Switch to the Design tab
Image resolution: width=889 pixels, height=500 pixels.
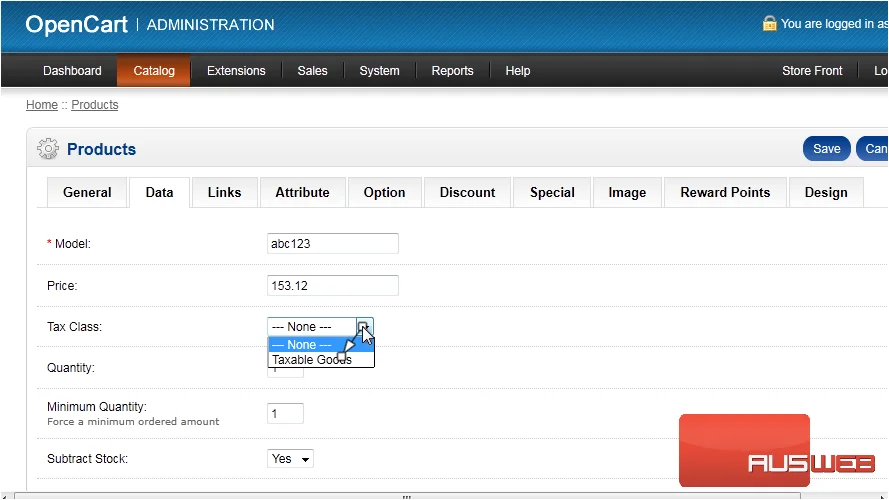pos(826,193)
